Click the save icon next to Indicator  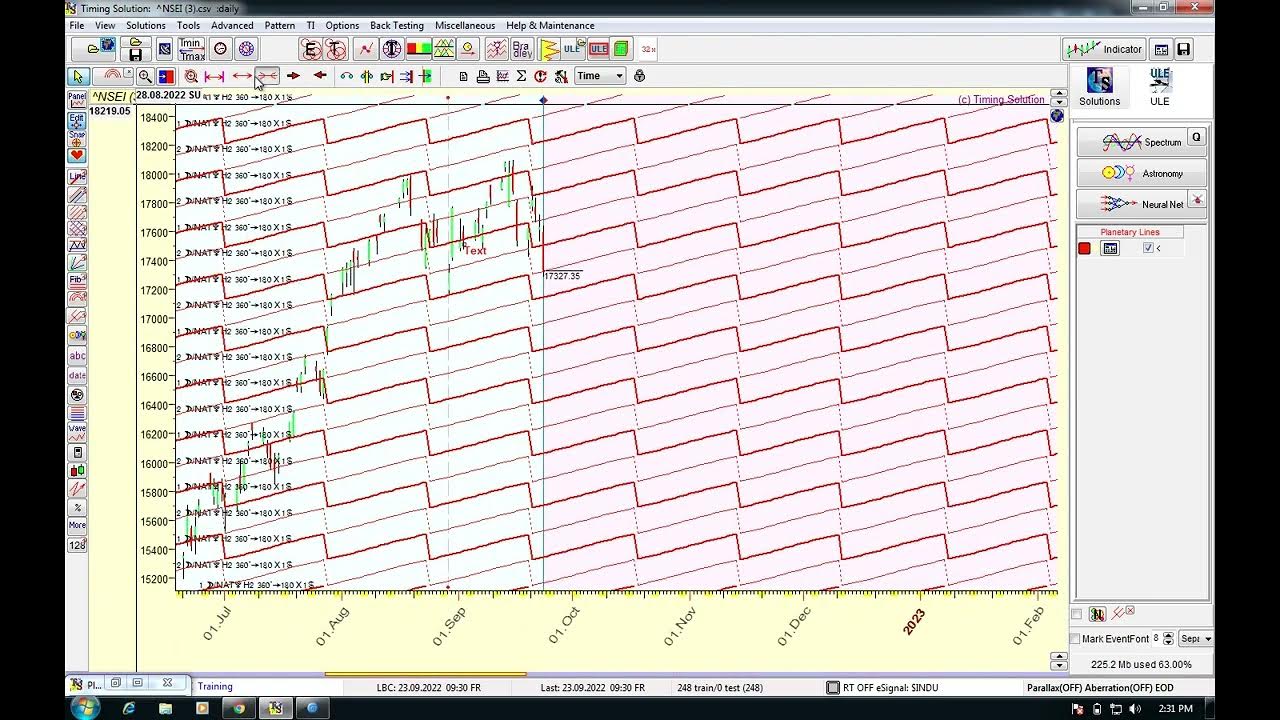click(x=1183, y=49)
